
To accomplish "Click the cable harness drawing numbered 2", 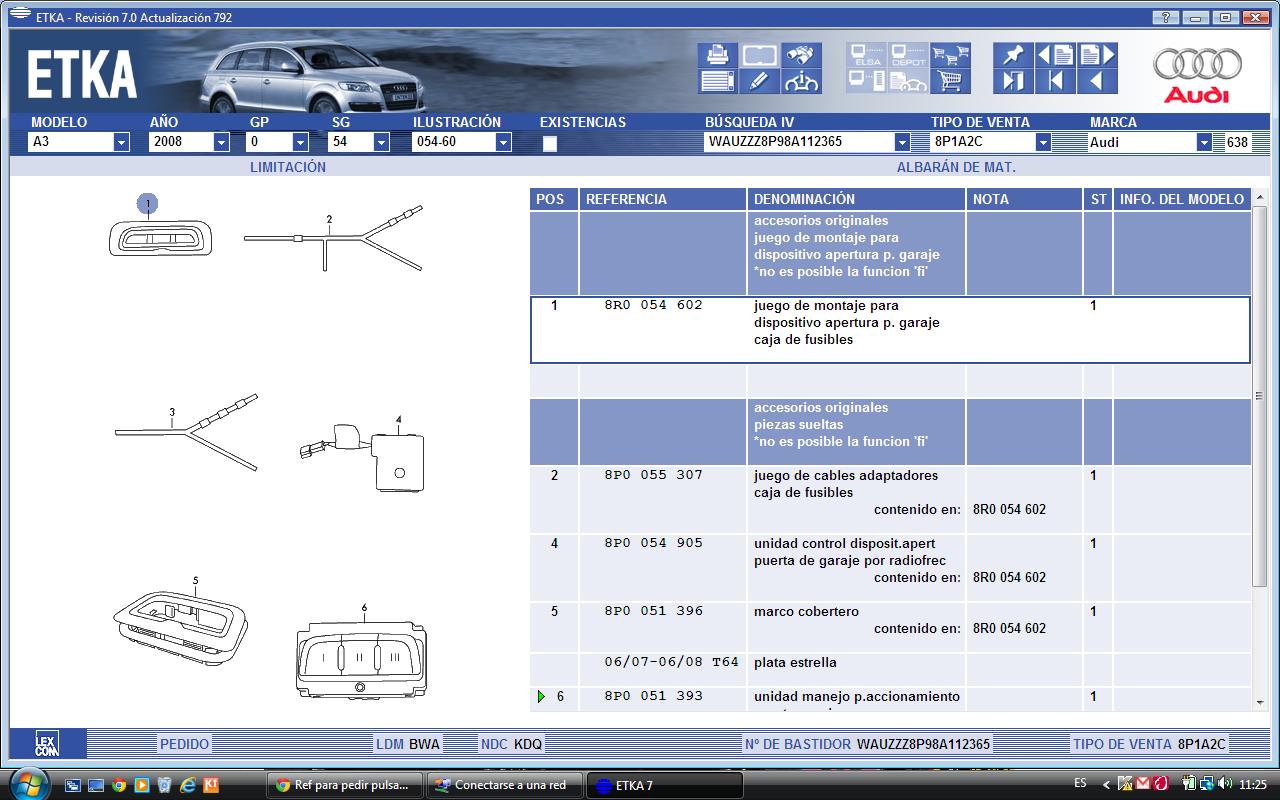I will coord(333,240).
